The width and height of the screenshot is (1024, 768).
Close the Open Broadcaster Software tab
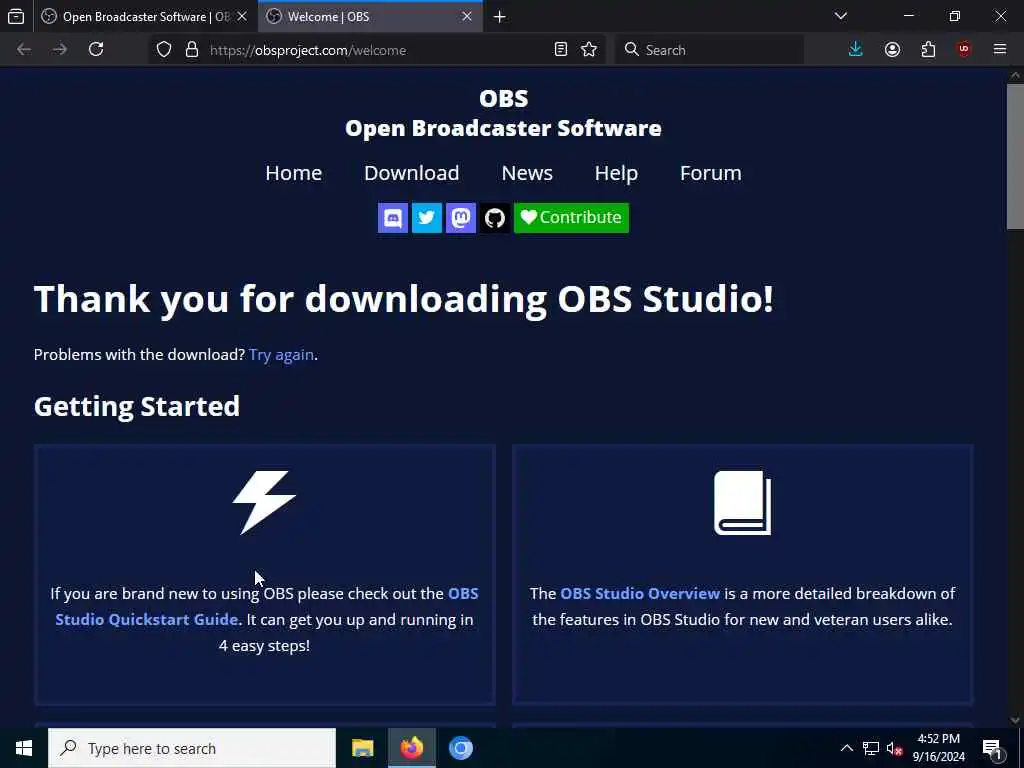(x=242, y=17)
